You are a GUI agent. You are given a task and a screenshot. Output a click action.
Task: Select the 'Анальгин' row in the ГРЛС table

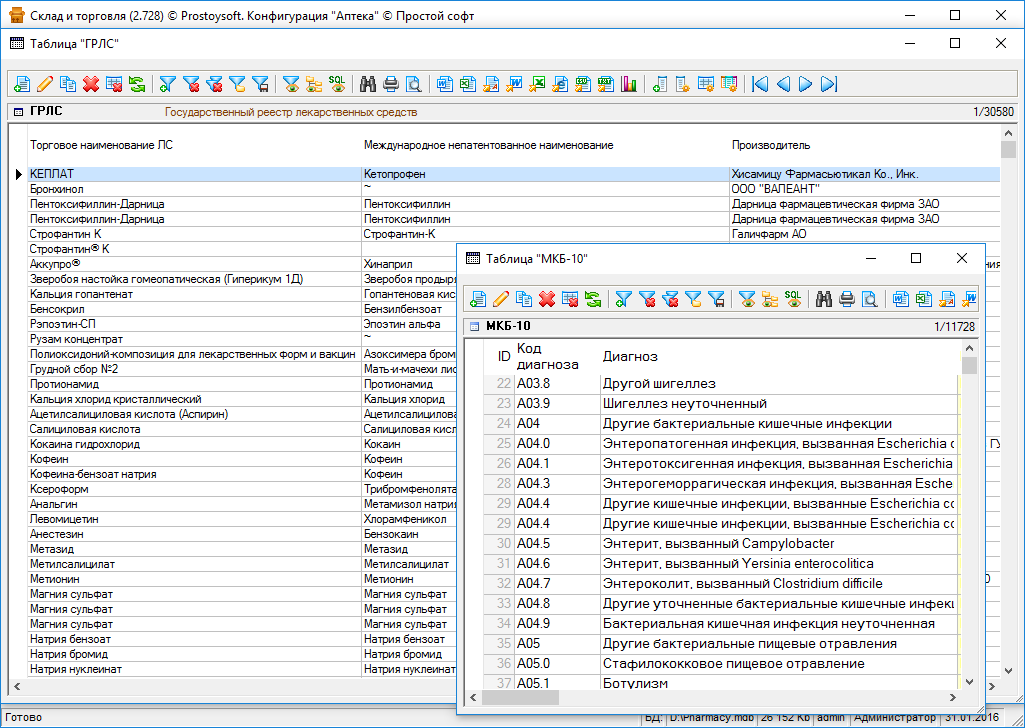[x=242, y=504]
